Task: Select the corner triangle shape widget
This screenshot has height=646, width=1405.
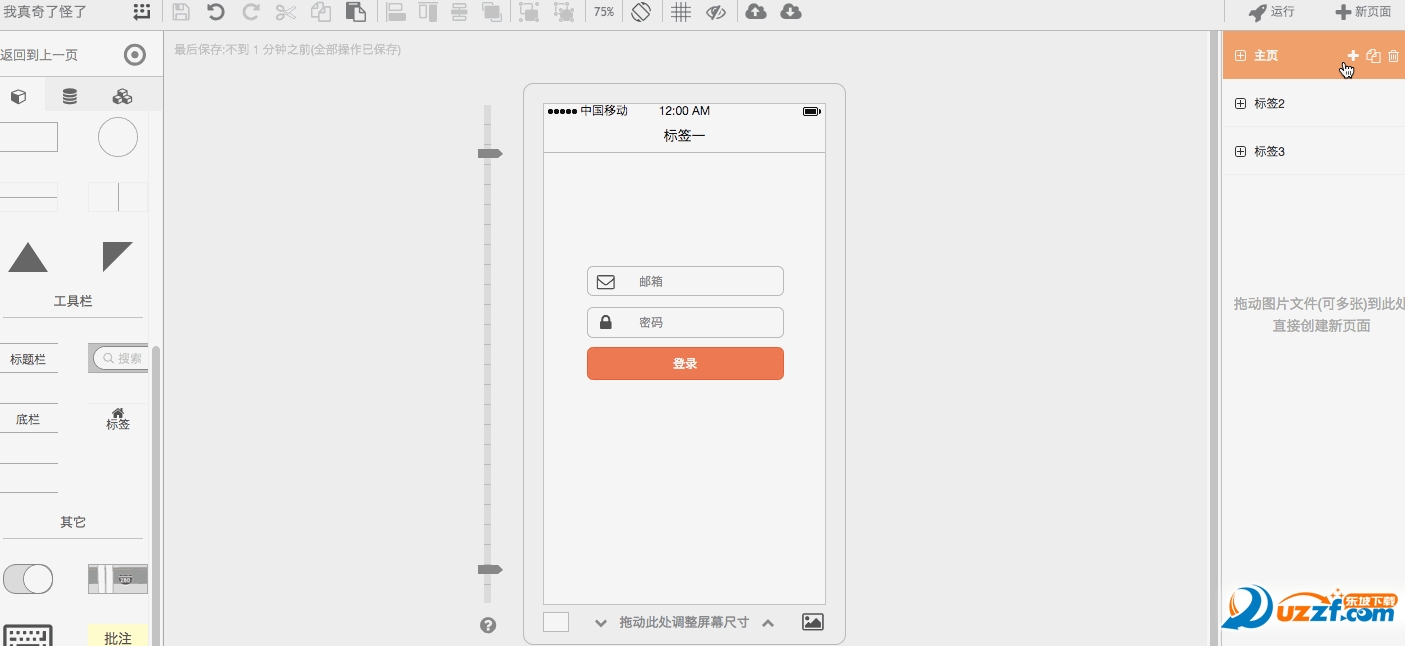Action: (x=118, y=256)
